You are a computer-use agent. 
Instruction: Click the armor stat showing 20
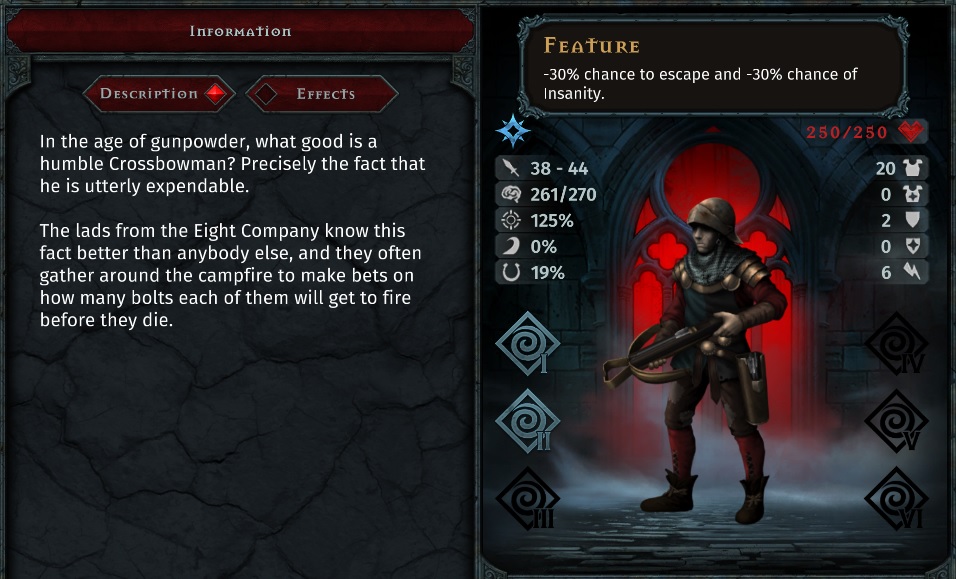(900, 168)
